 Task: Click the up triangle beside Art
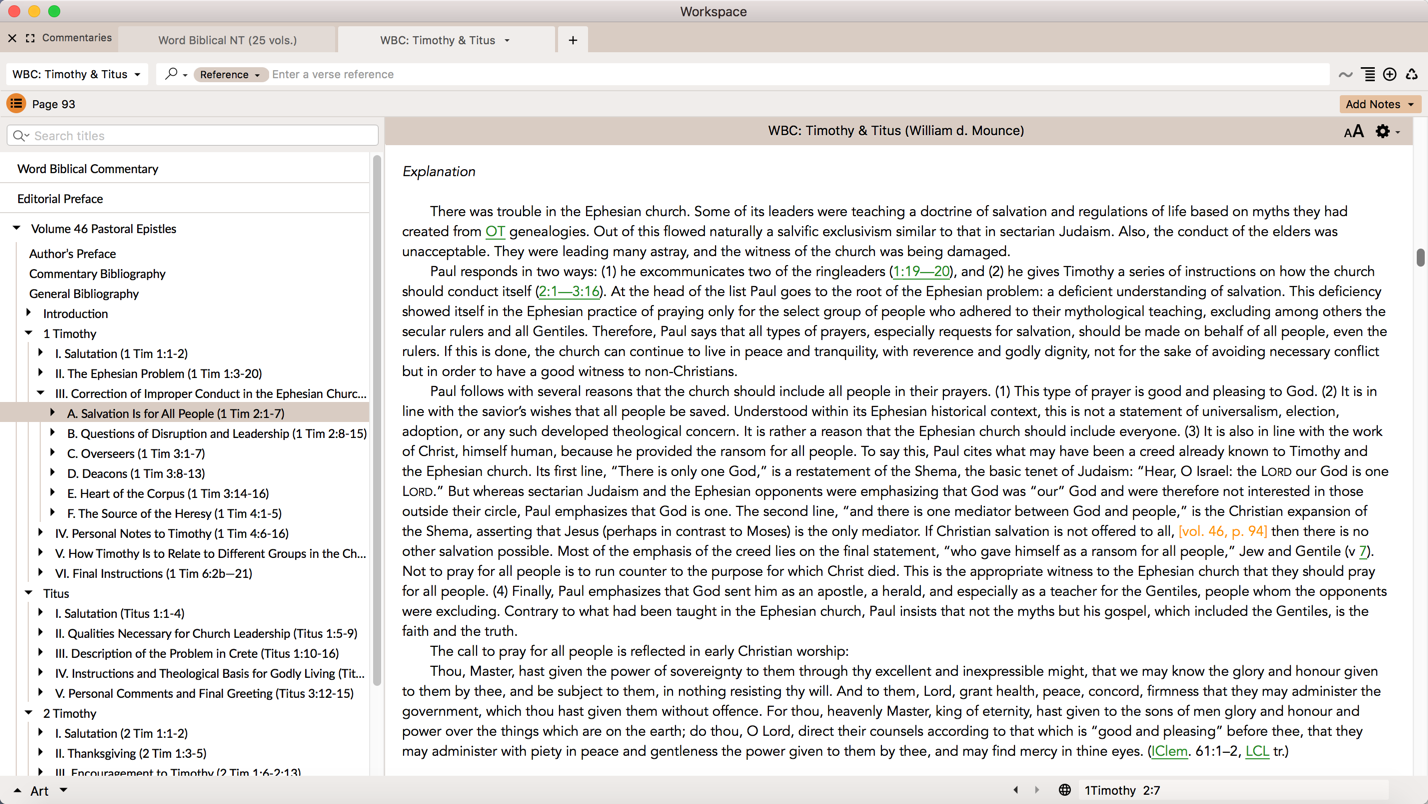click(x=17, y=791)
